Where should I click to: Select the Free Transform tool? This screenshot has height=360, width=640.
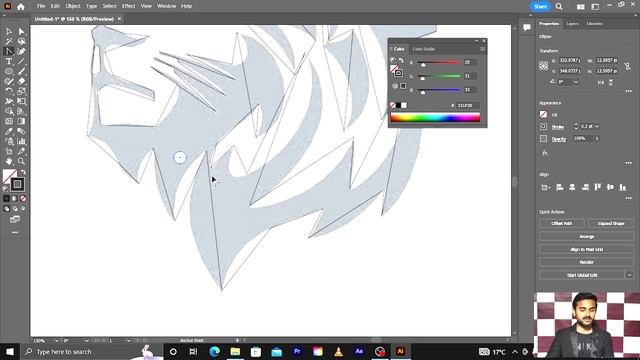click(21, 101)
